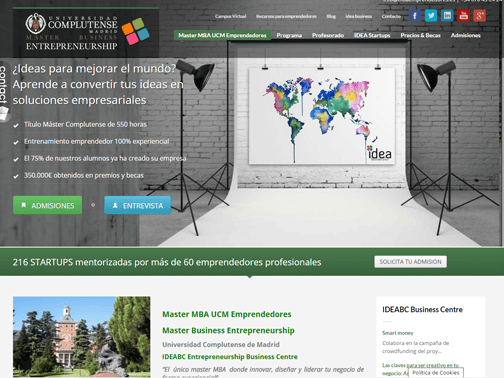Open the Precios & Becas menu item
504x378 pixels.
pos(420,35)
